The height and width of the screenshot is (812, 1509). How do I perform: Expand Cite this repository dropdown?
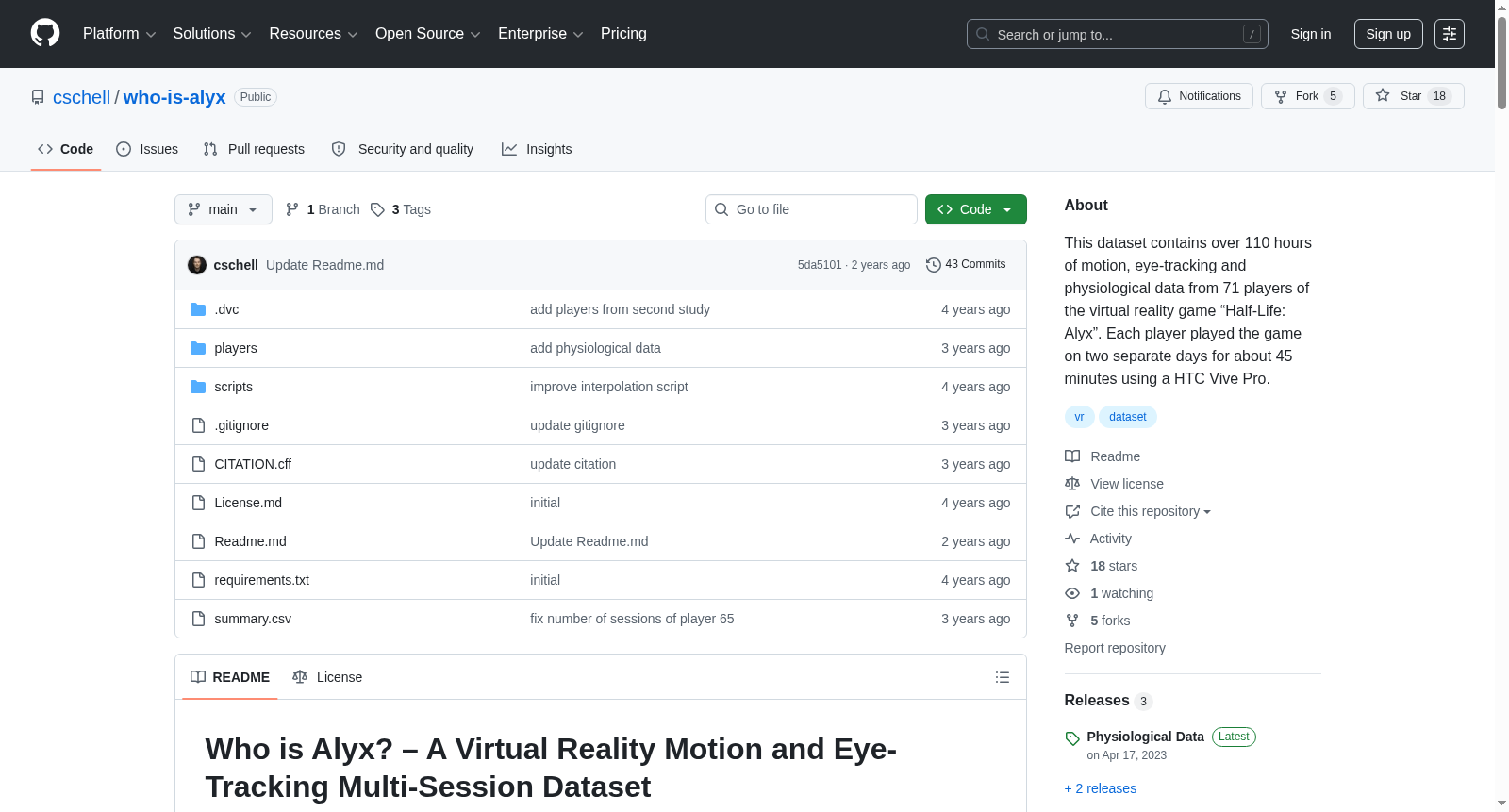pos(1151,511)
